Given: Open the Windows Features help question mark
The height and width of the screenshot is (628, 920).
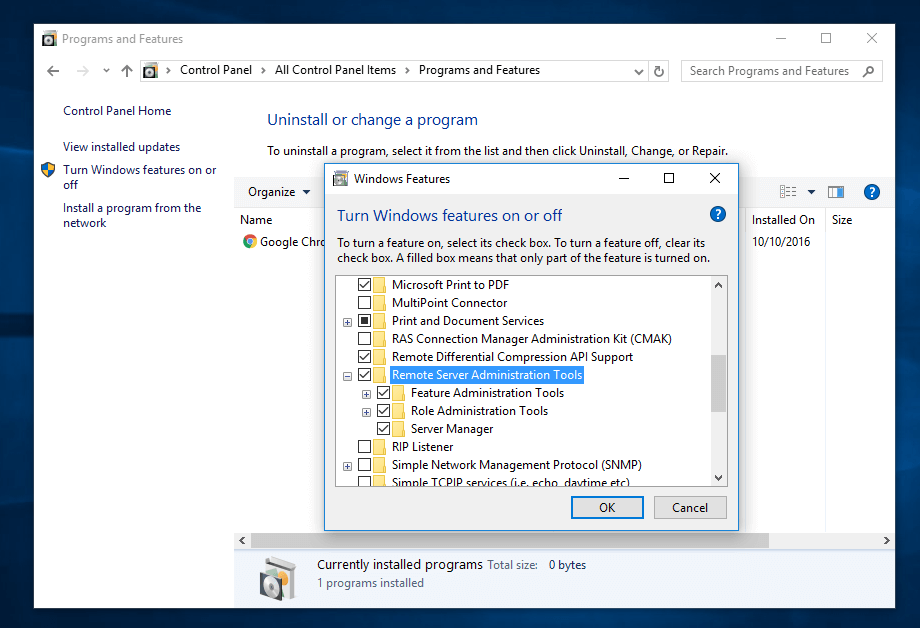Looking at the screenshot, I should [718, 214].
